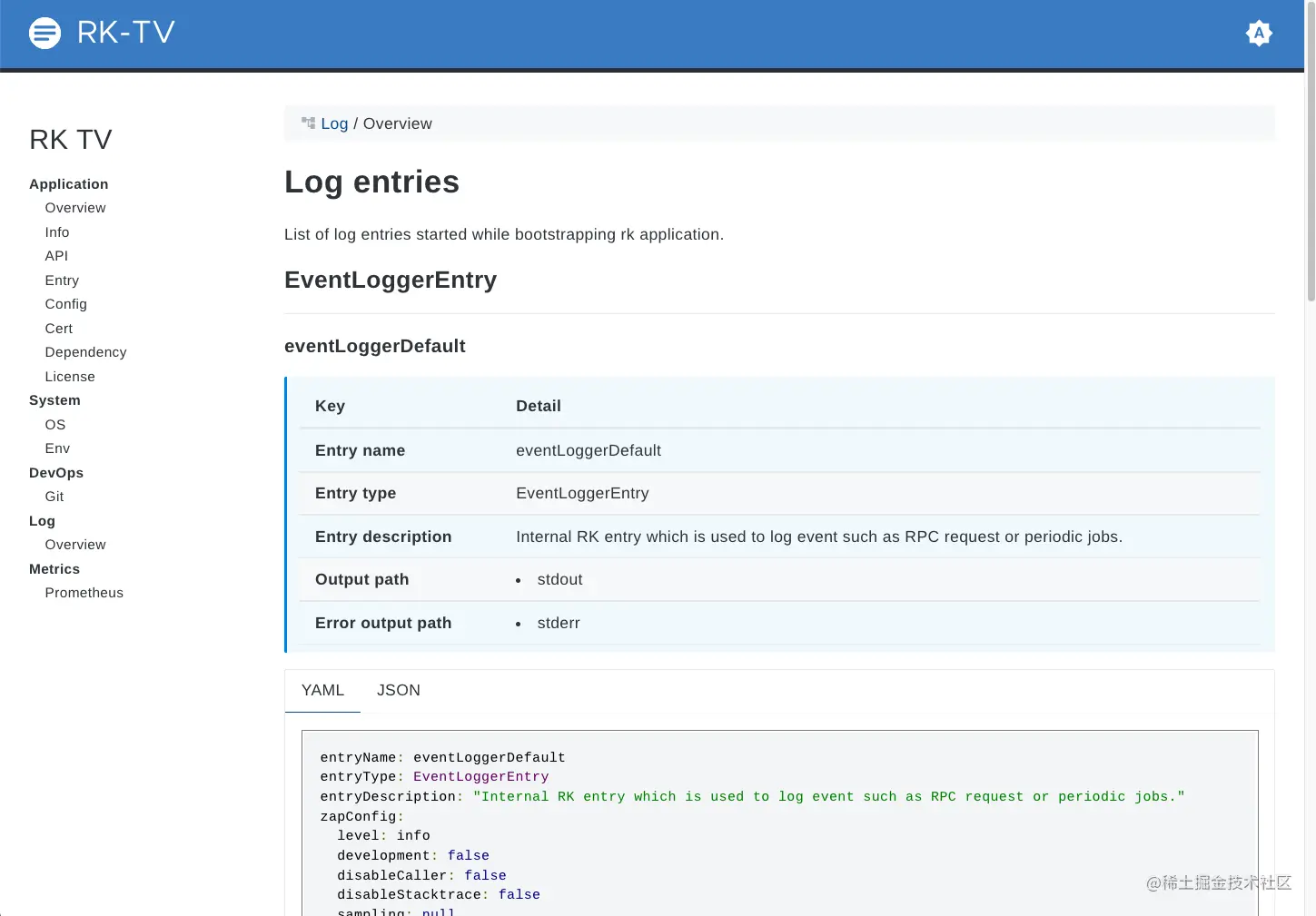Image resolution: width=1316 pixels, height=916 pixels.
Task: Open the OS system page
Action: (55, 425)
